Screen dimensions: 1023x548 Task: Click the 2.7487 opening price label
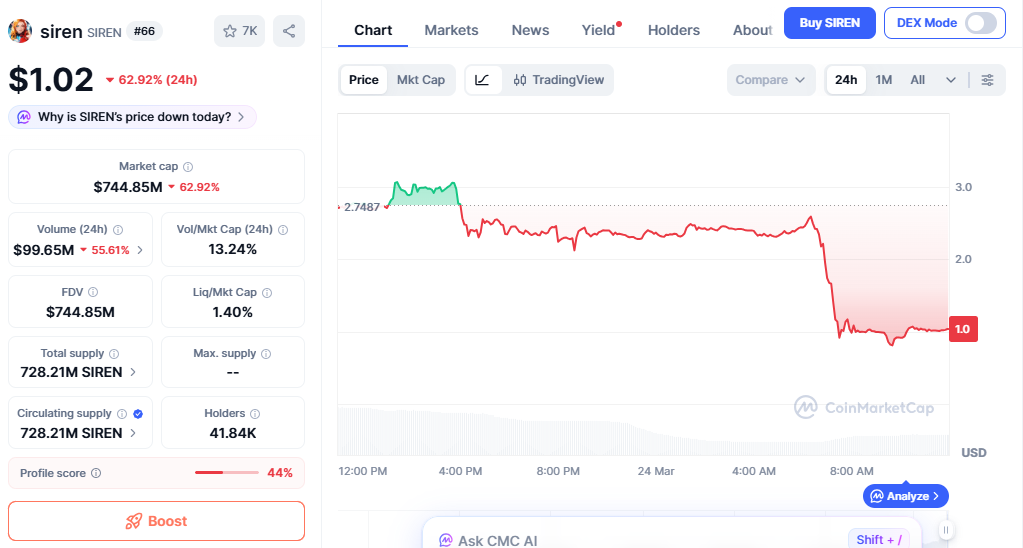(x=362, y=207)
